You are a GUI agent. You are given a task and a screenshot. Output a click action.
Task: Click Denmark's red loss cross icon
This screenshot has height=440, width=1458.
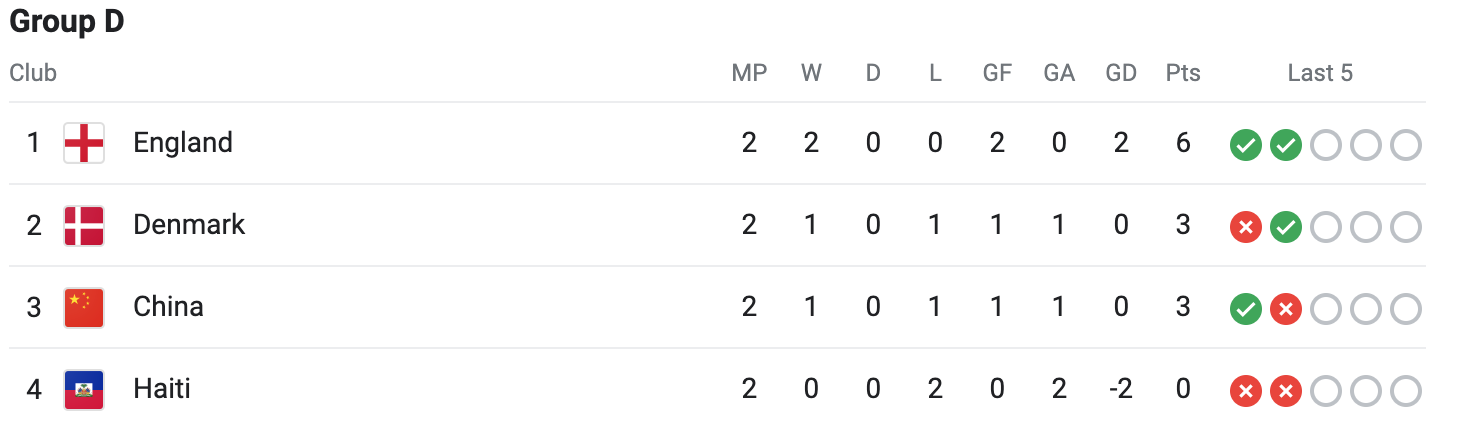pos(1245,227)
